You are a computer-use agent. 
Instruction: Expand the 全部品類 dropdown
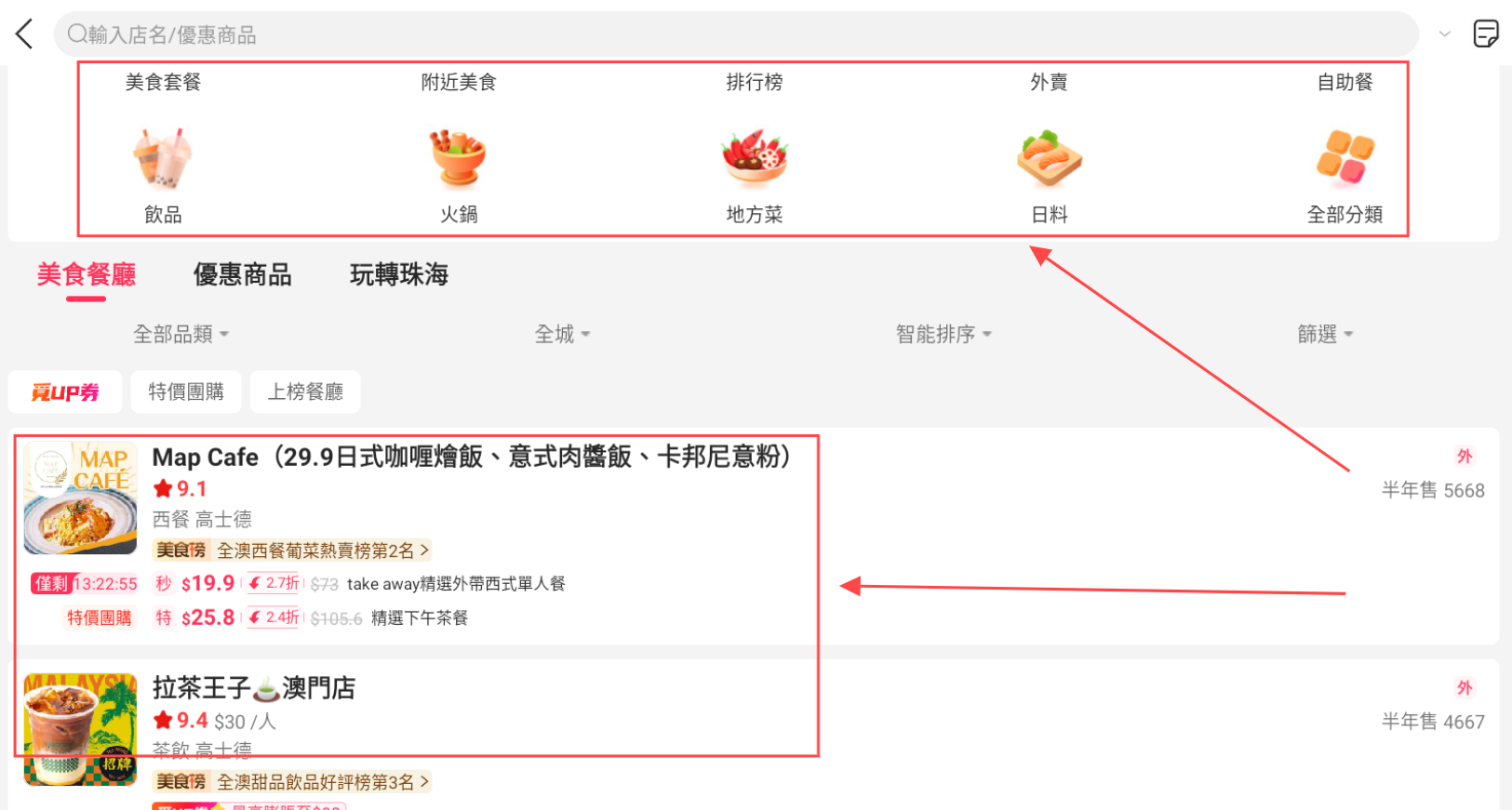click(x=181, y=334)
